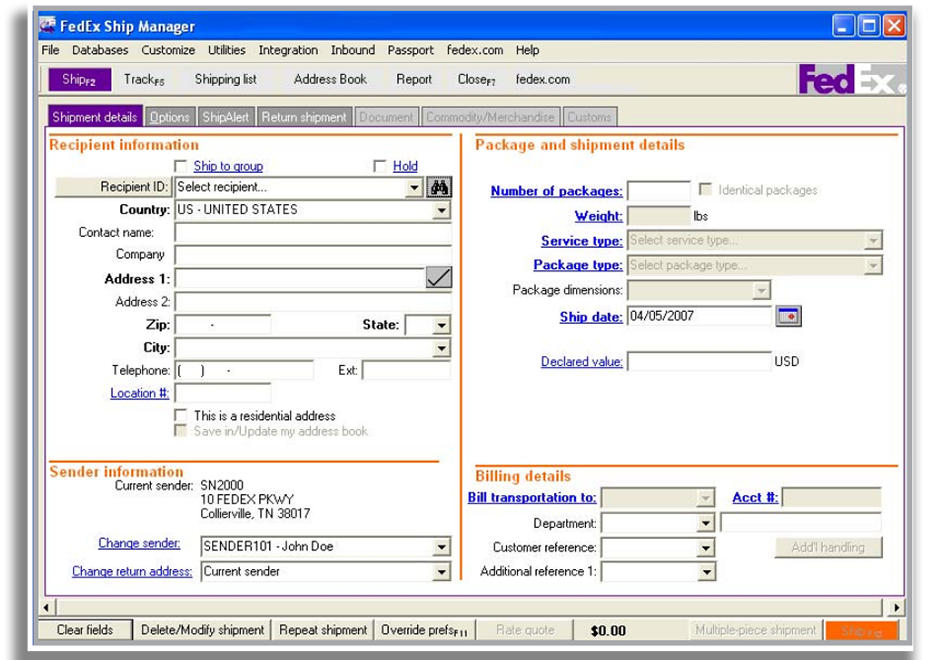
Task: Click the address check mark icon
Action: 439,278
